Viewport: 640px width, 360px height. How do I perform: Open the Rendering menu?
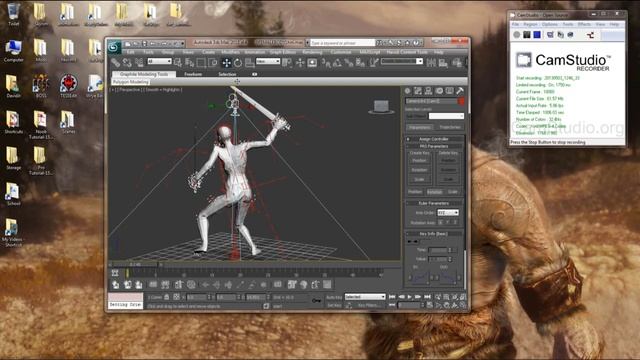pyautogui.click(x=312, y=52)
